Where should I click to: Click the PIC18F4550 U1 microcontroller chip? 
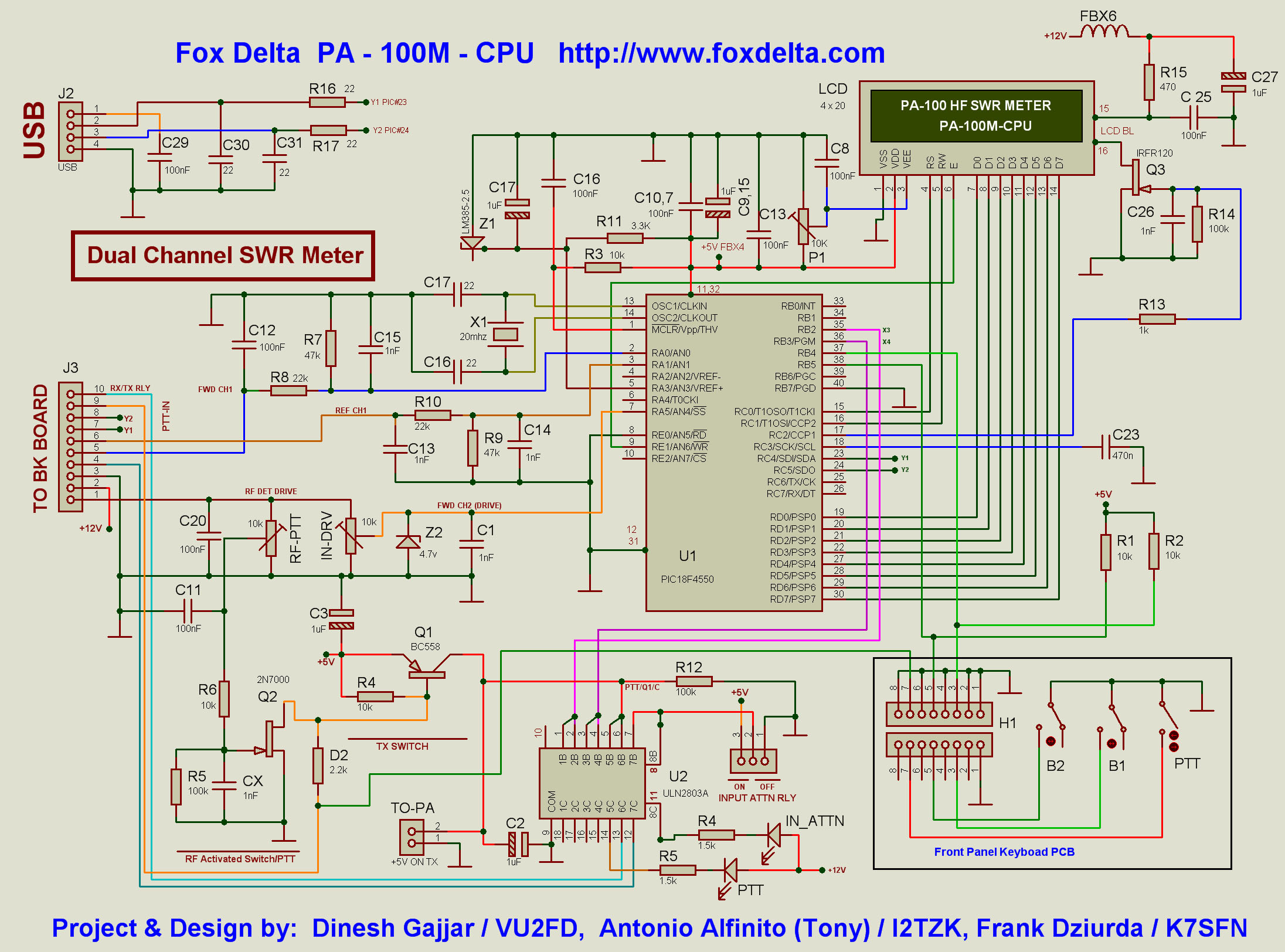[734, 453]
